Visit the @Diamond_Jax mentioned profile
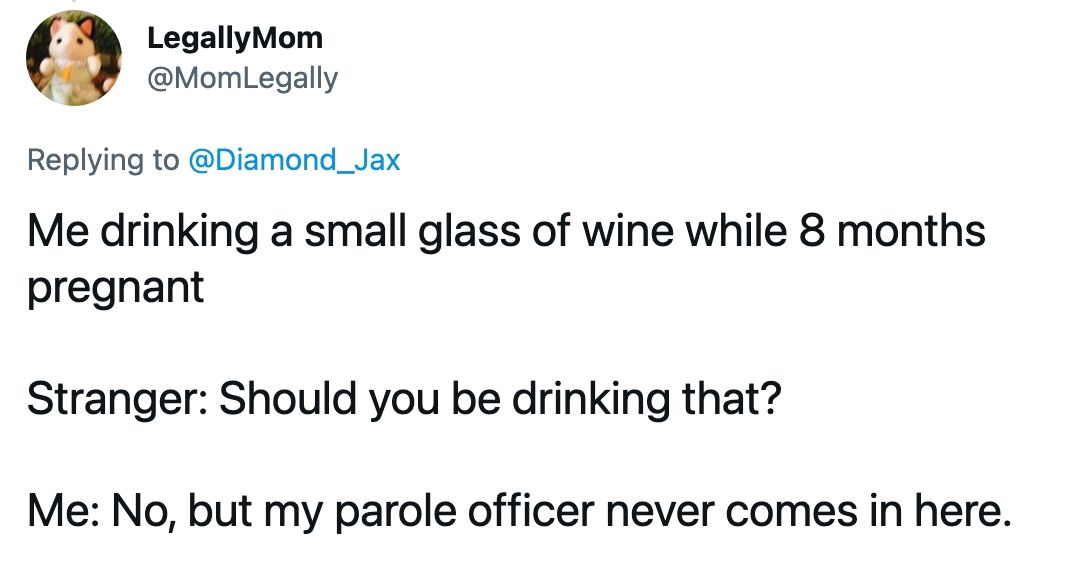 (x=293, y=160)
